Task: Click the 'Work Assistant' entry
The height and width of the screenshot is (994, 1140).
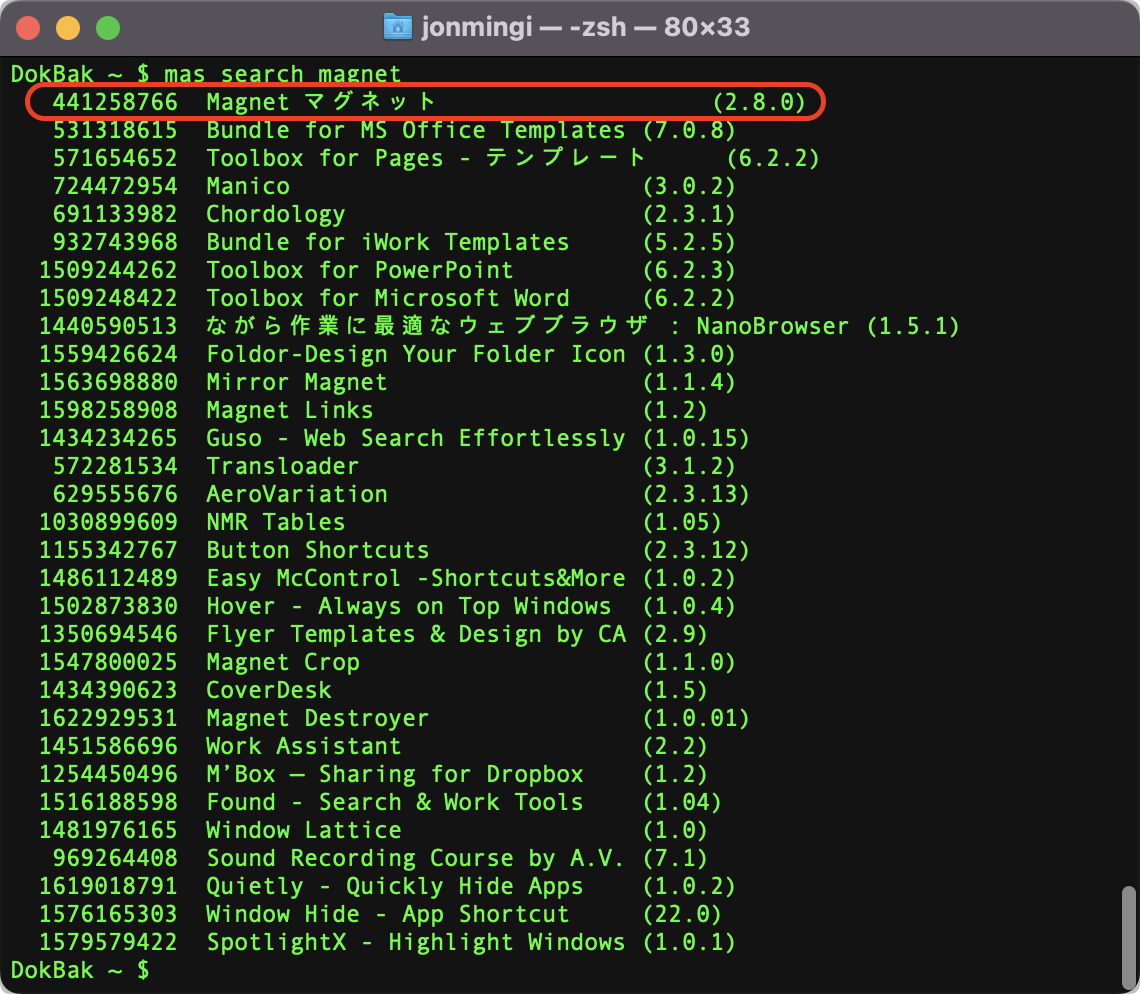Action: pyautogui.click(x=304, y=746)
